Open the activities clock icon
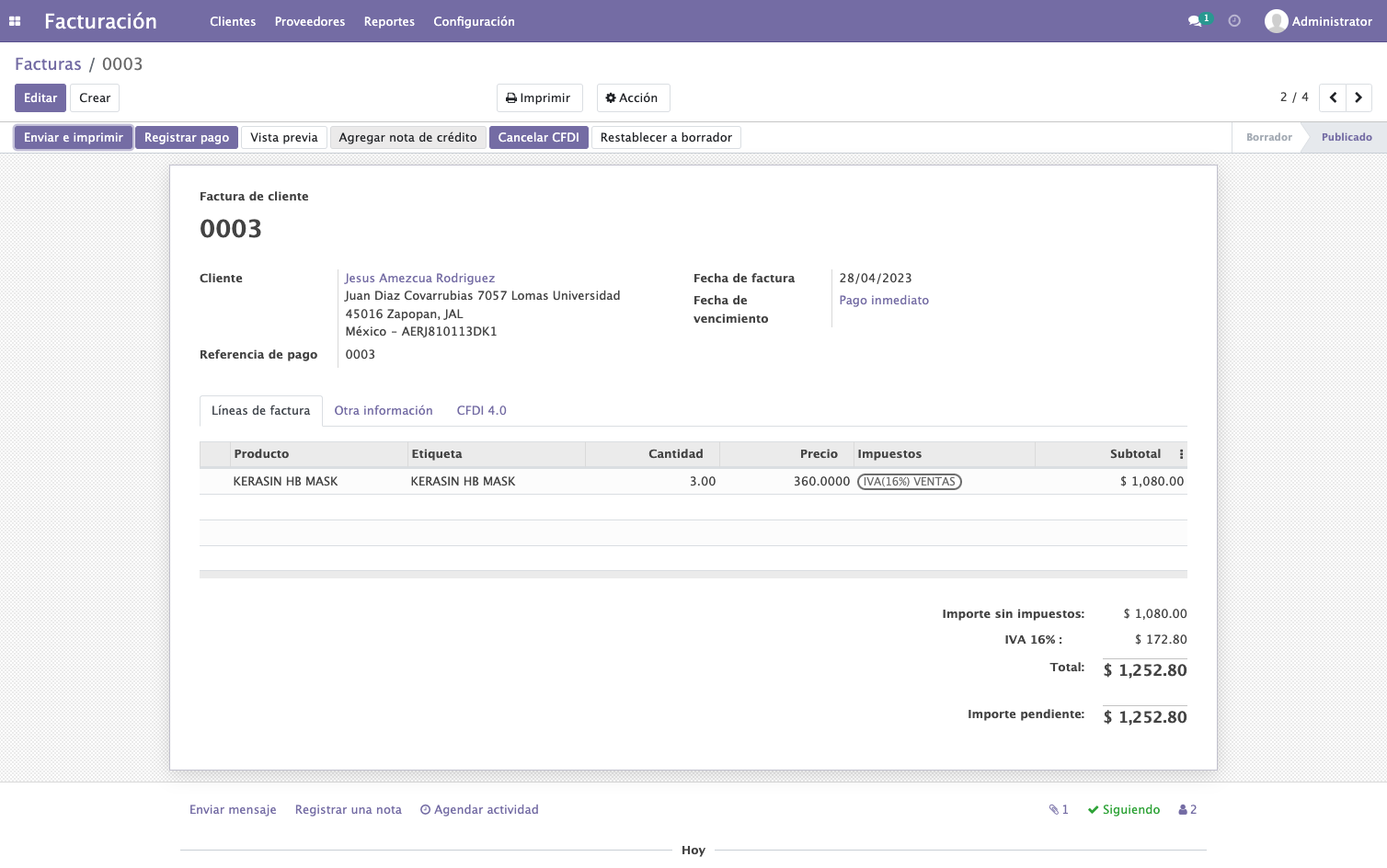Viewport: 1387px width, 868px height. pos(1234,21)
